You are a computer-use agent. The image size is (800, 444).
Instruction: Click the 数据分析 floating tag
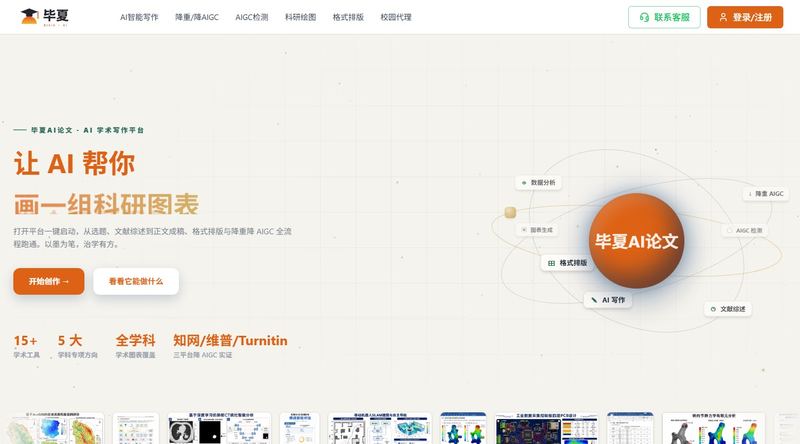pos(538,183)
